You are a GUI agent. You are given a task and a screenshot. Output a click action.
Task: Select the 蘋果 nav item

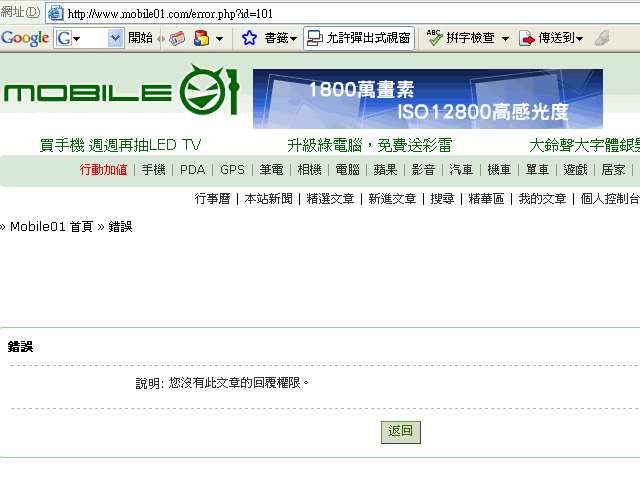pyautogui.click(x=385, y=169)
